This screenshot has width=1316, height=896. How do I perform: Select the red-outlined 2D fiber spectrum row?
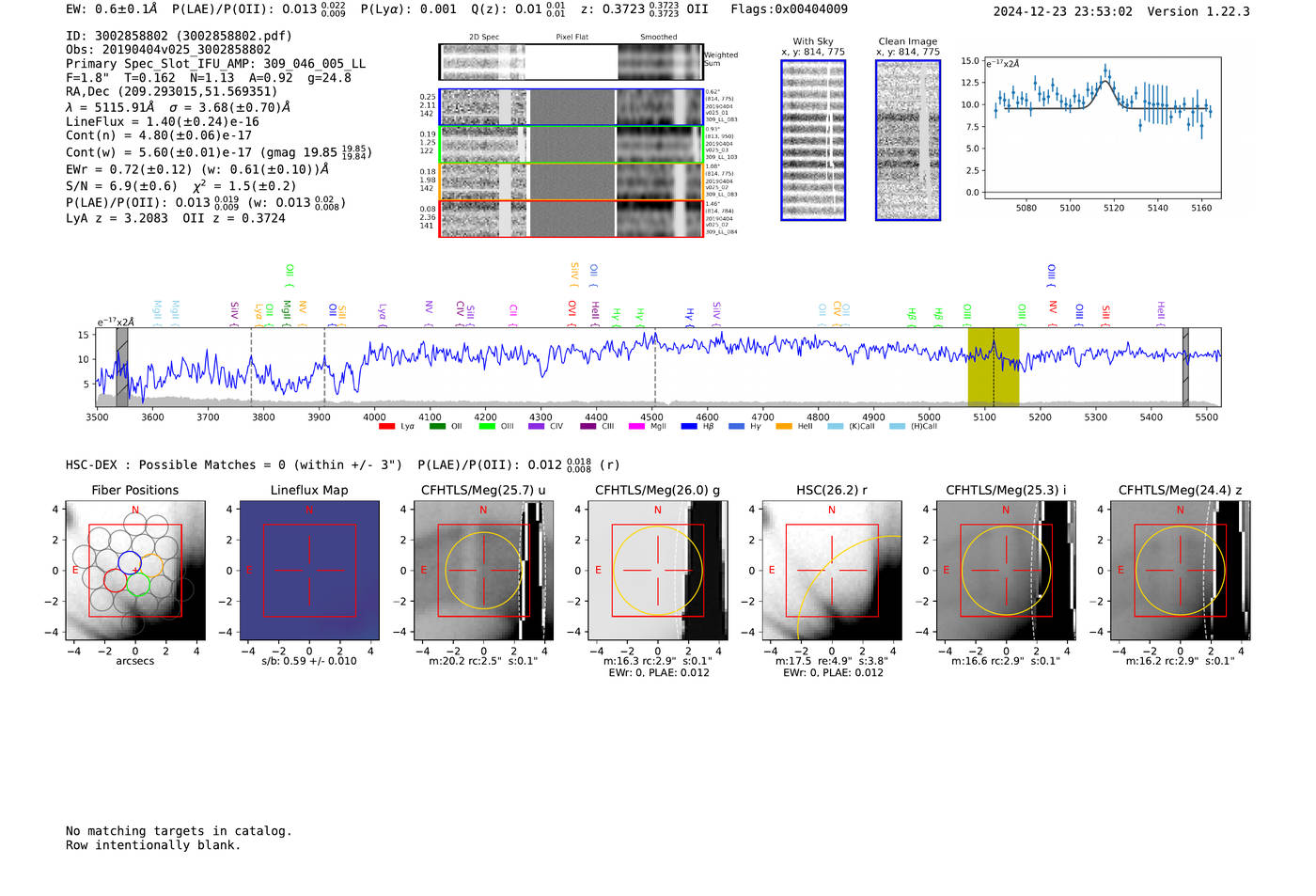[x=571, y=218]
